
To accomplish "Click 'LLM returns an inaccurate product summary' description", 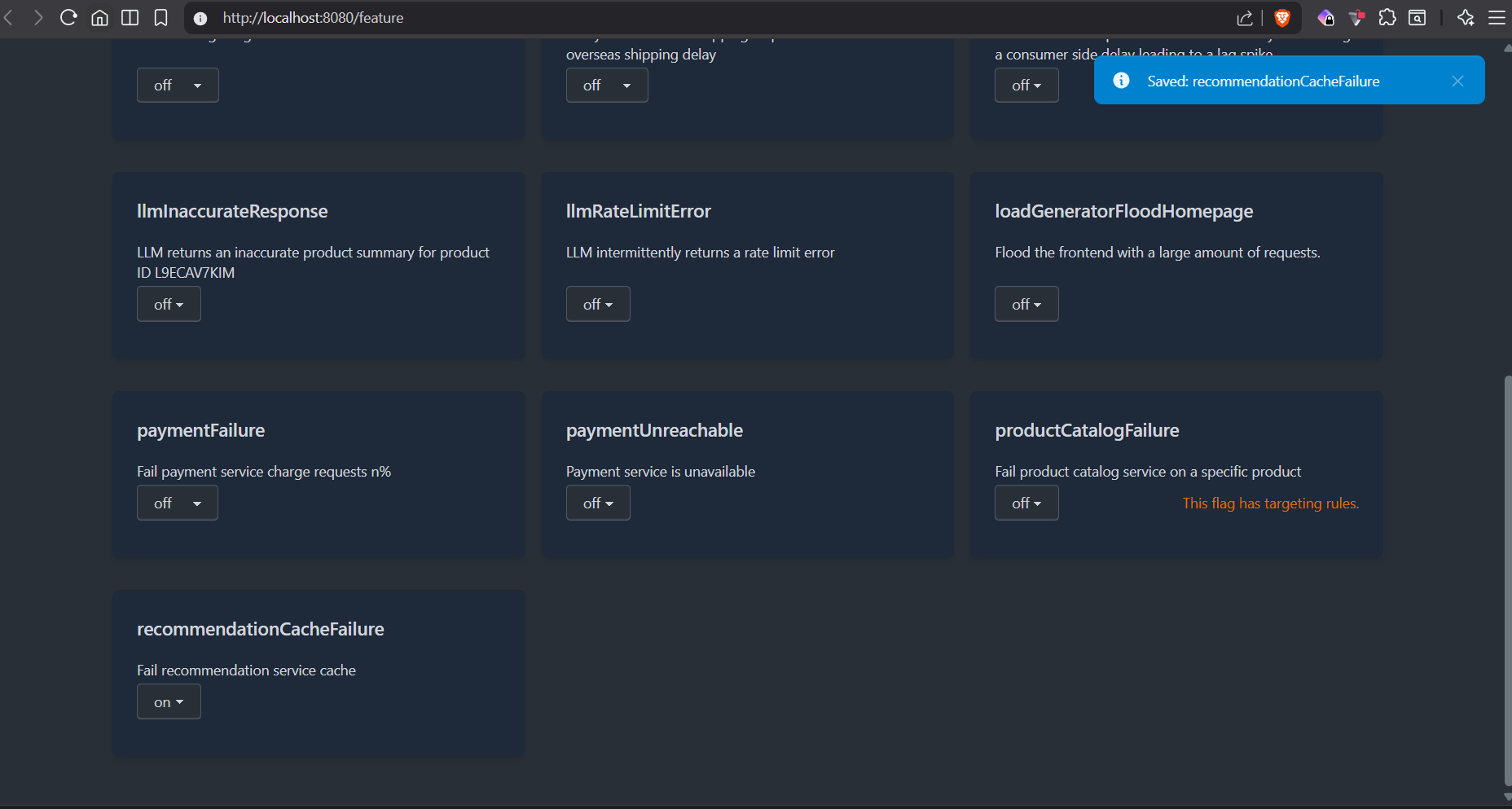I will [313, 262].
